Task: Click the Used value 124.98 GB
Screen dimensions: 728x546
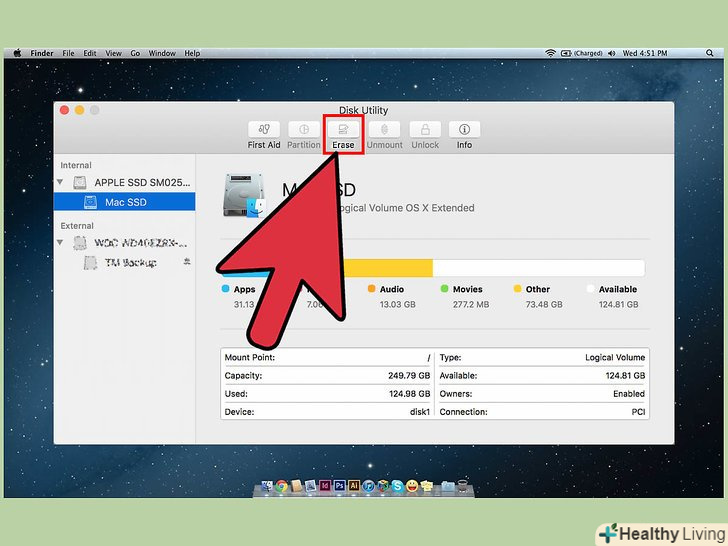Action: tap(410, 394)
